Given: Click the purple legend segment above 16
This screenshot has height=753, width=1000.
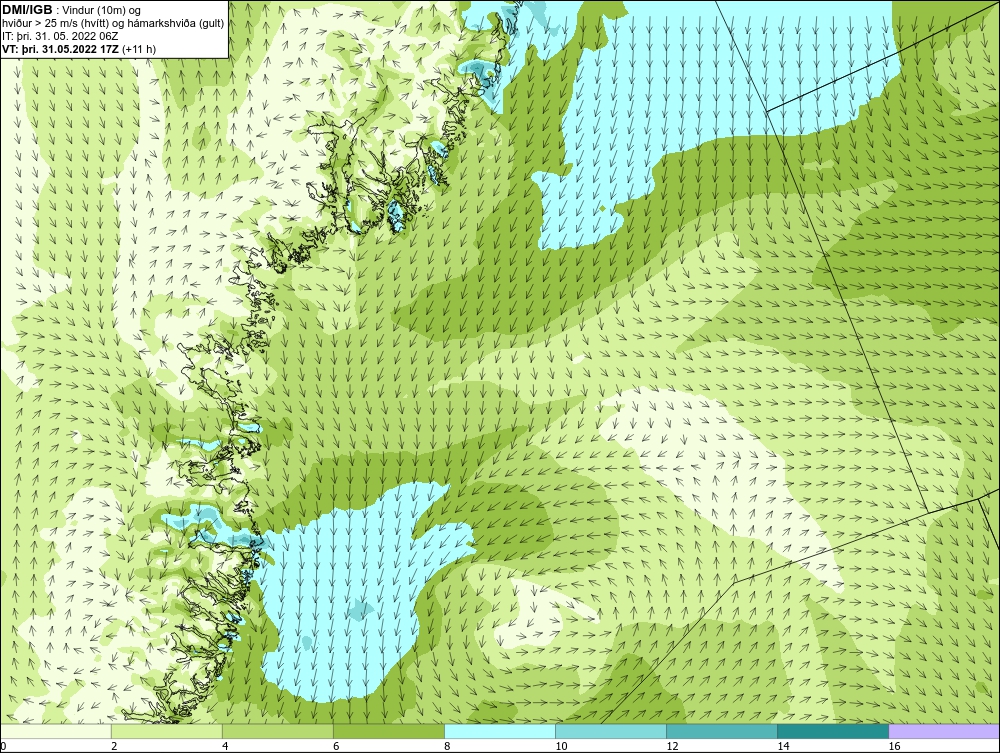Looking at the screenshot, I should pyautogui.click(x=944, y=731).
